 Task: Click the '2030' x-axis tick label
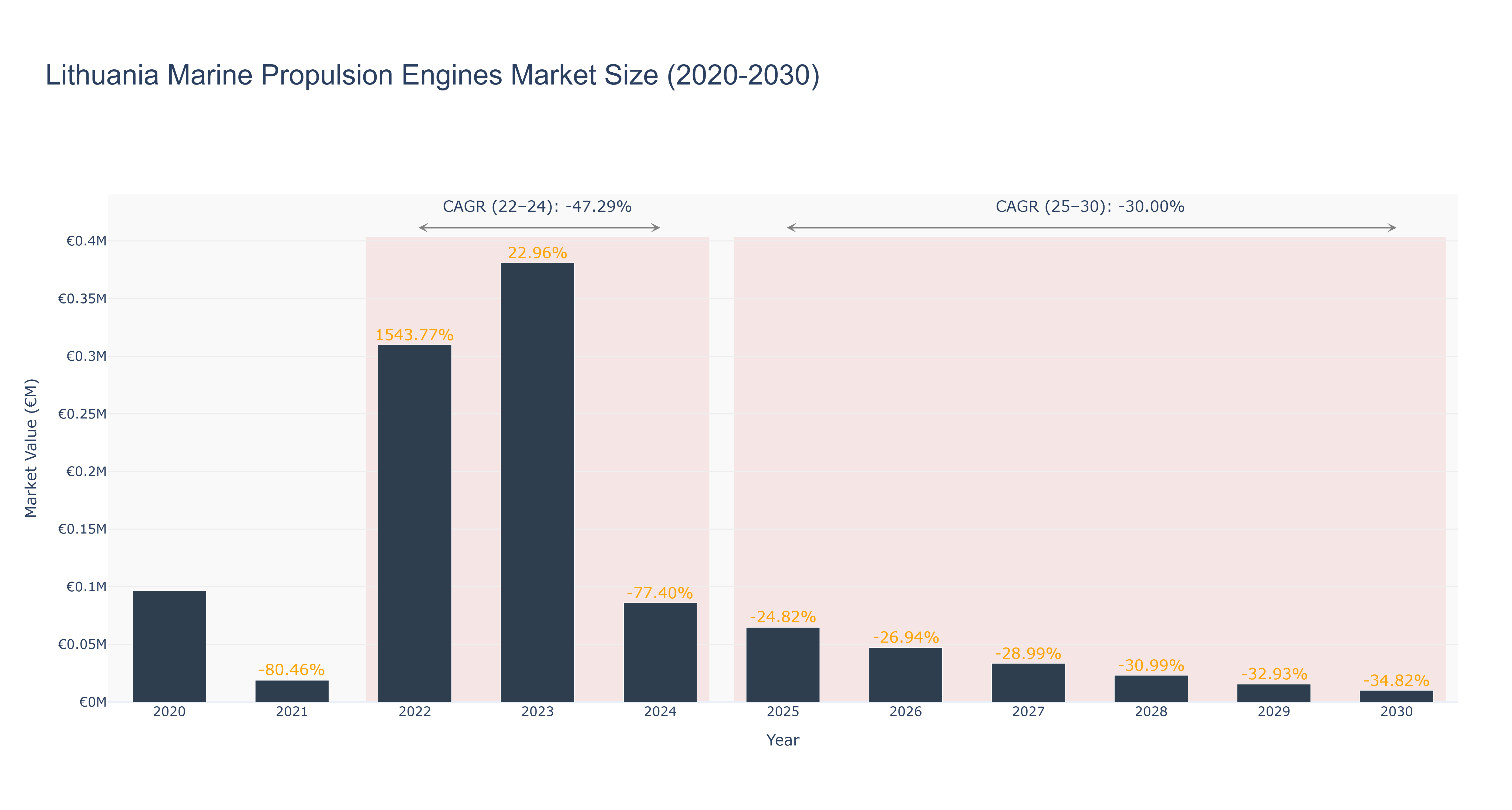click(1396, 712)
